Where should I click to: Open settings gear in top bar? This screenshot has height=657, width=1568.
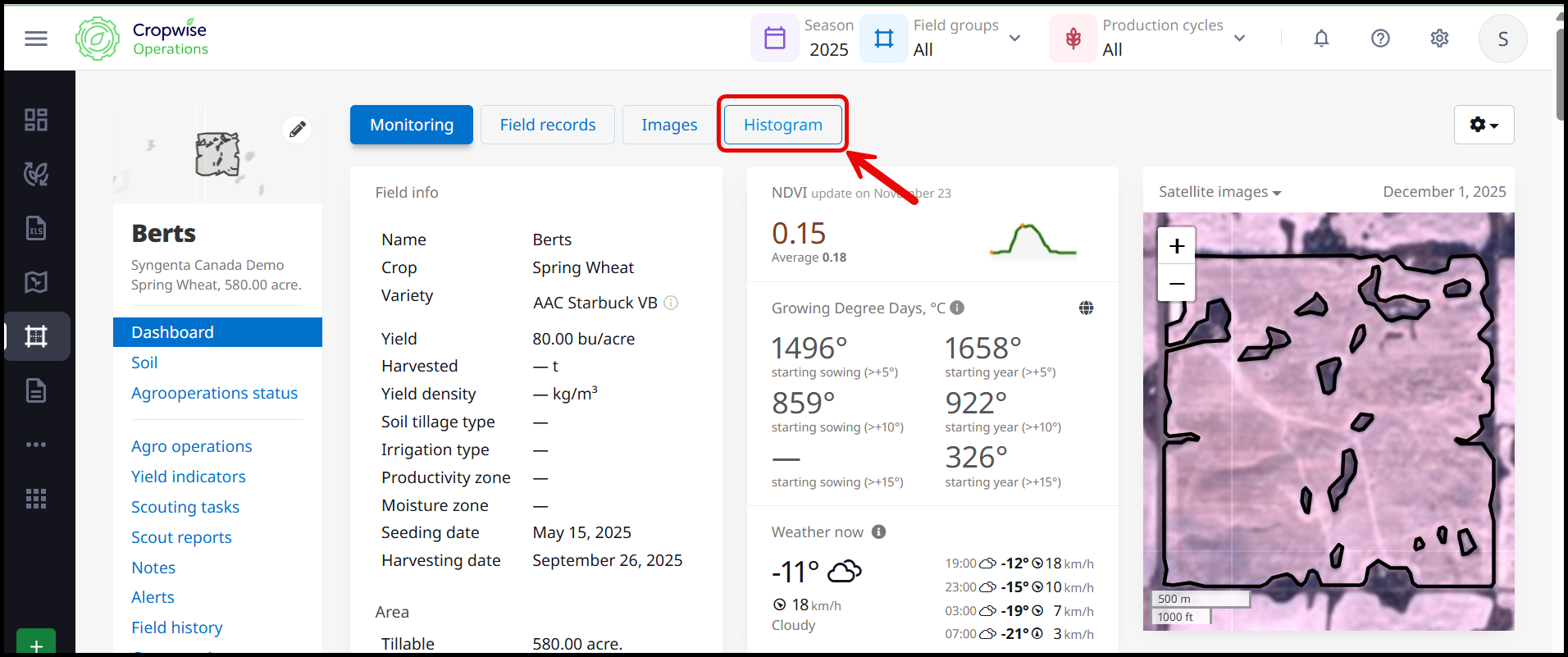tap(1439, 39)
